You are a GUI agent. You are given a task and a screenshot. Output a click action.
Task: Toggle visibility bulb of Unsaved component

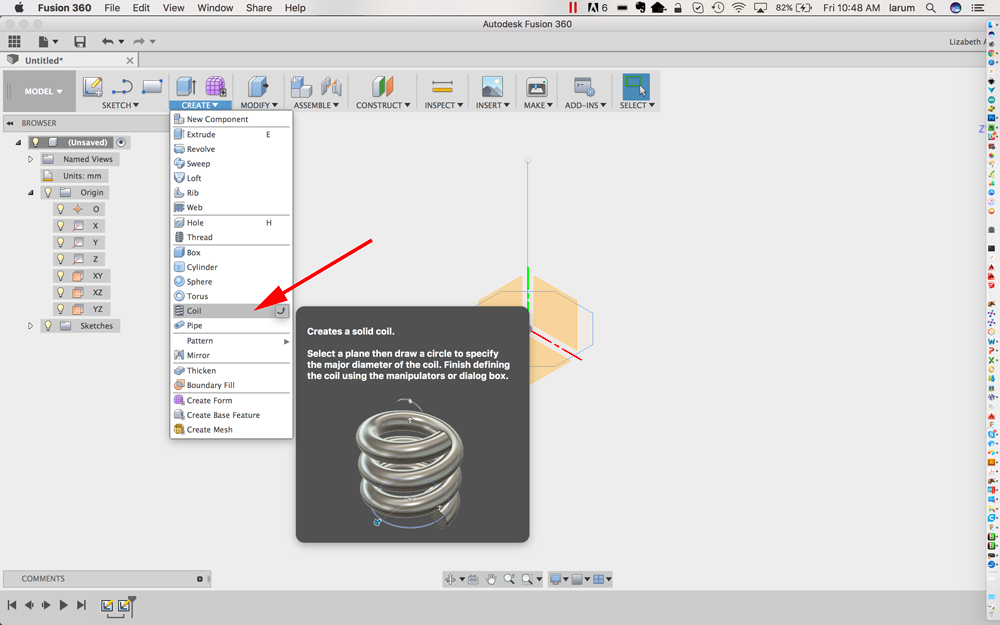36,142
